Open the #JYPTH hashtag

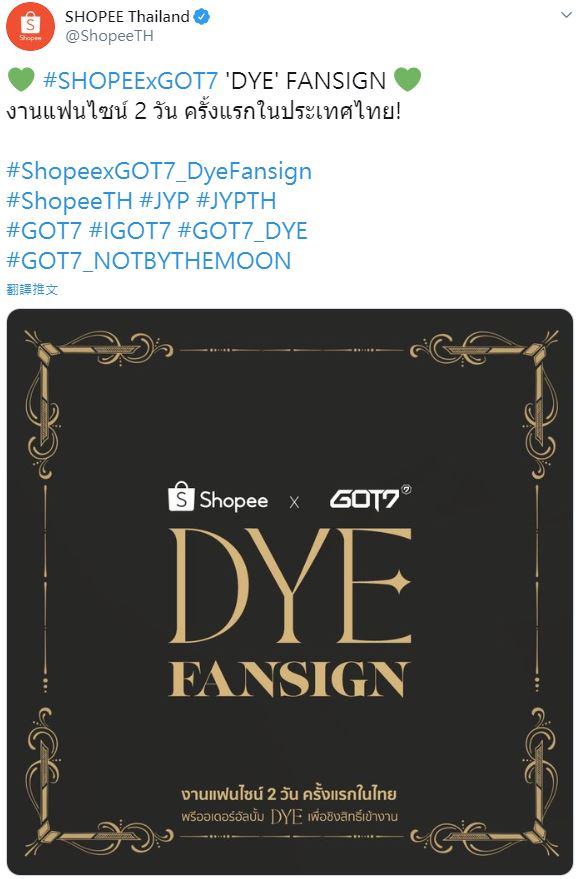click(x=237, y=201)
